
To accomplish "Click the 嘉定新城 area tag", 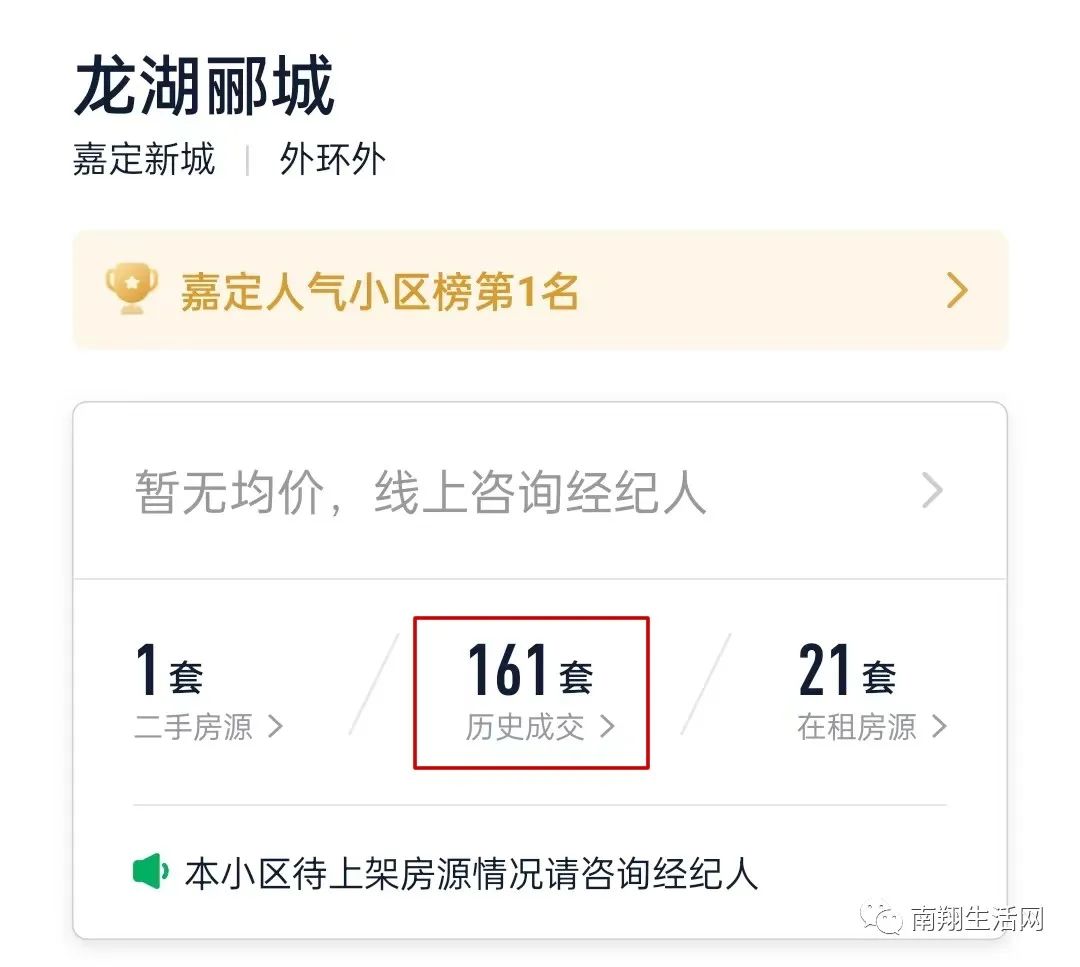I will (x=144, y=159).
